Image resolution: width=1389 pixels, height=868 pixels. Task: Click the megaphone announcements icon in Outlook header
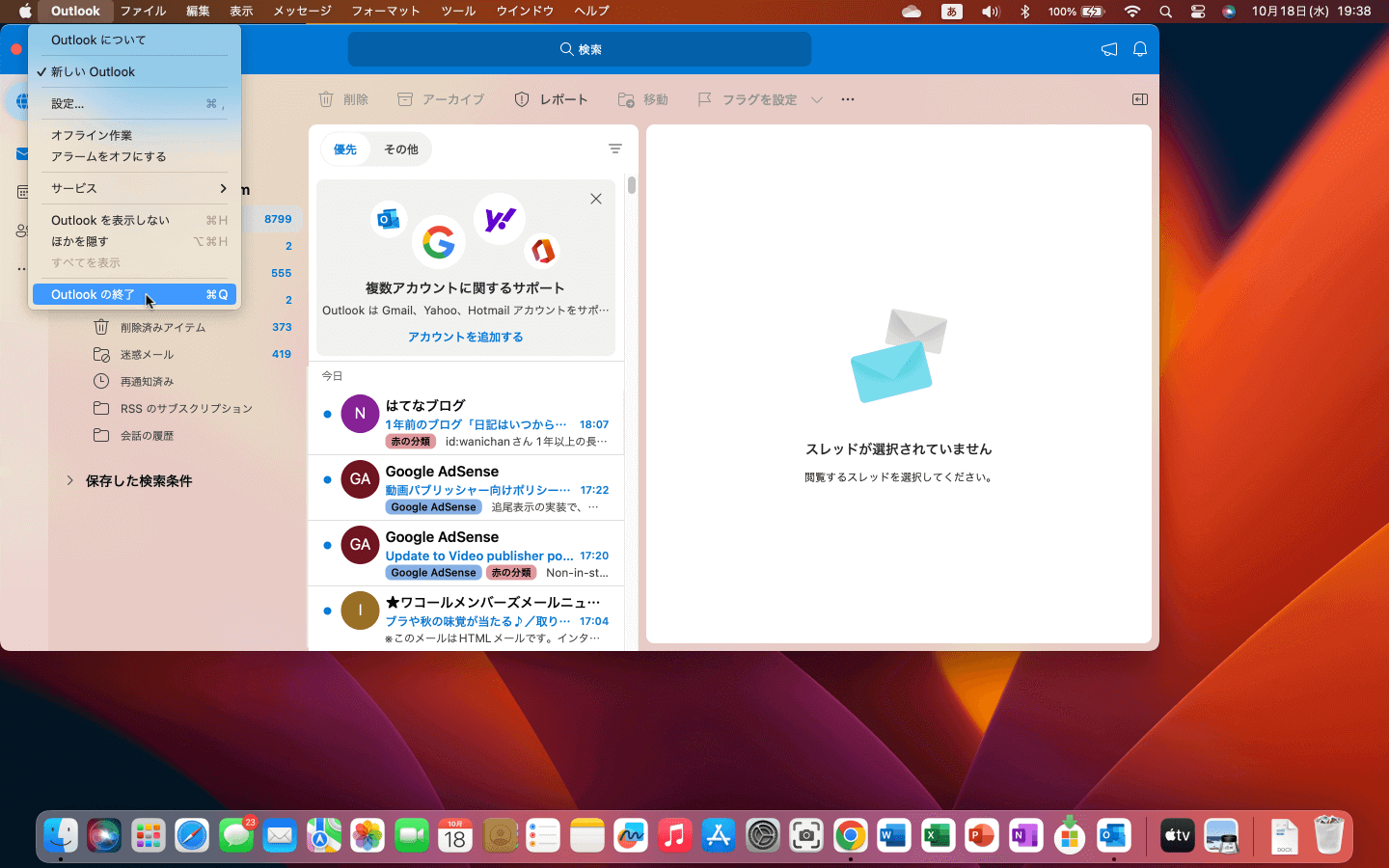(1109, 49)
